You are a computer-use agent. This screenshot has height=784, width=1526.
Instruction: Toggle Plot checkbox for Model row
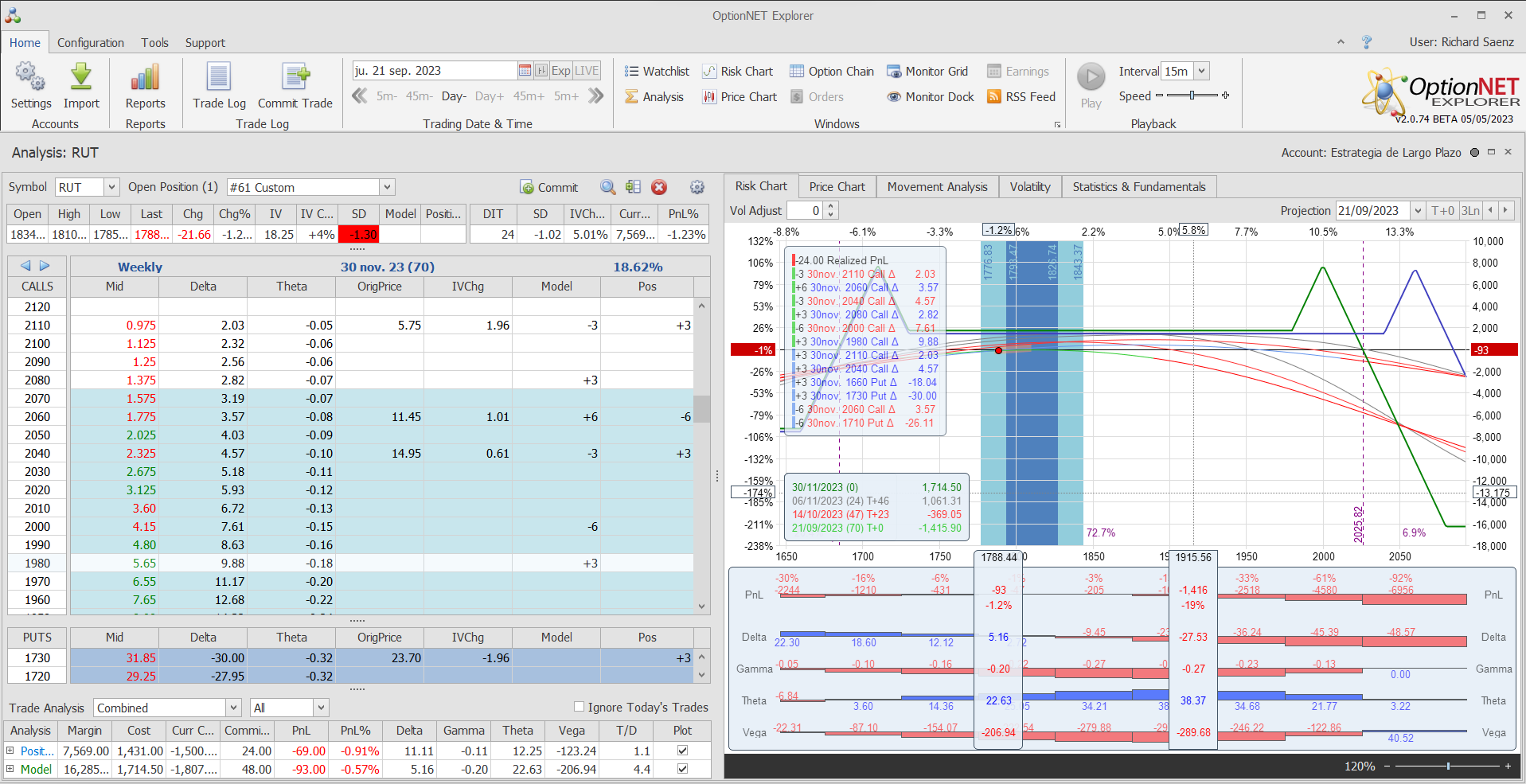682,769
